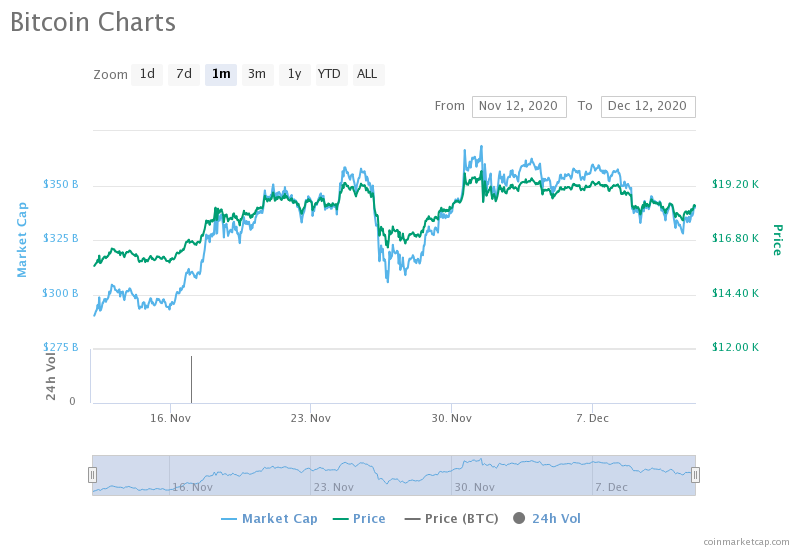Select the 1m zoom range
Viewport: 800px width, 550px height.
pyautogui.click(x=221, y=74)
